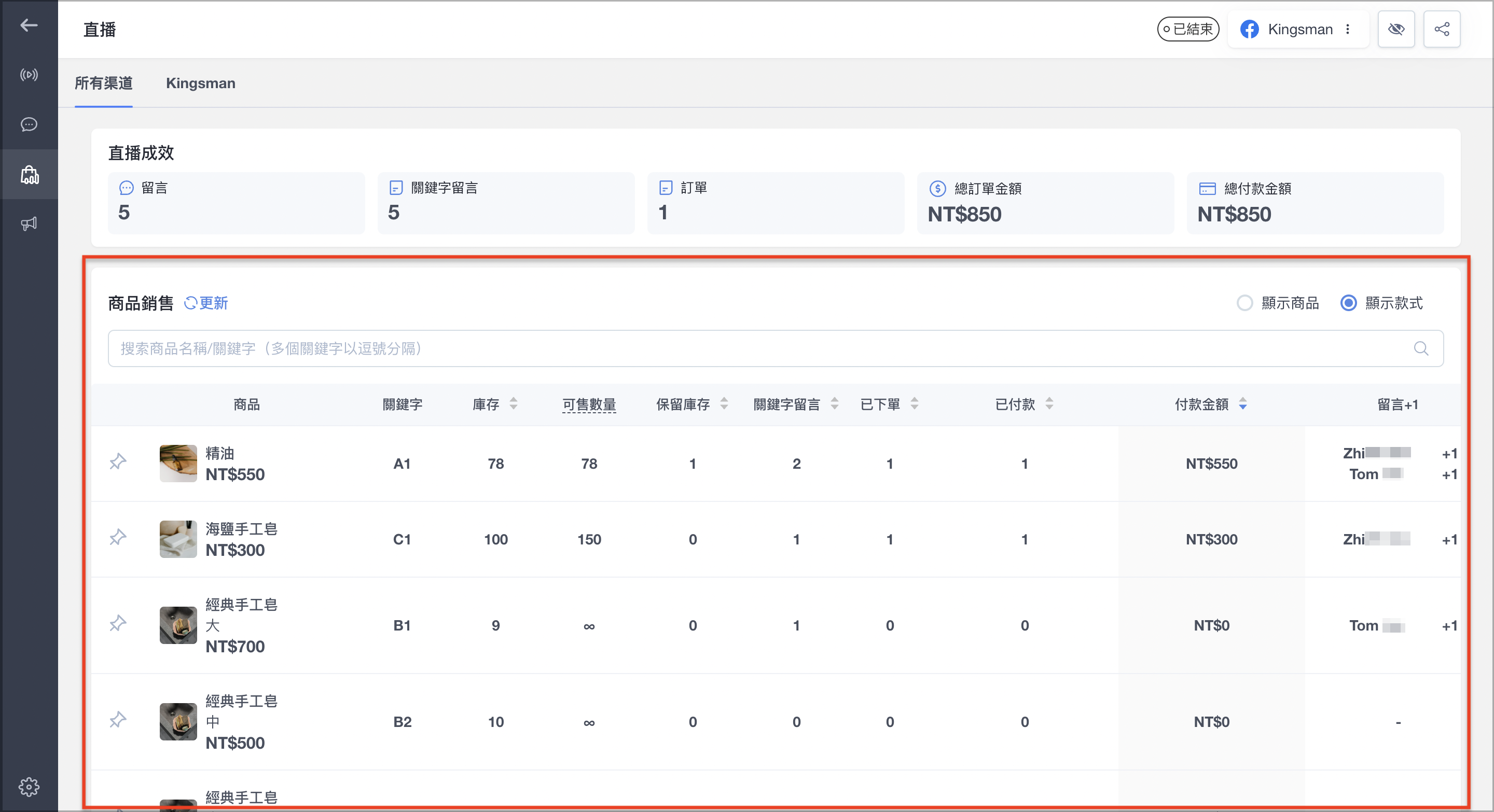Pin the 經典手工皂 中 product row

(x=118, y=720)
